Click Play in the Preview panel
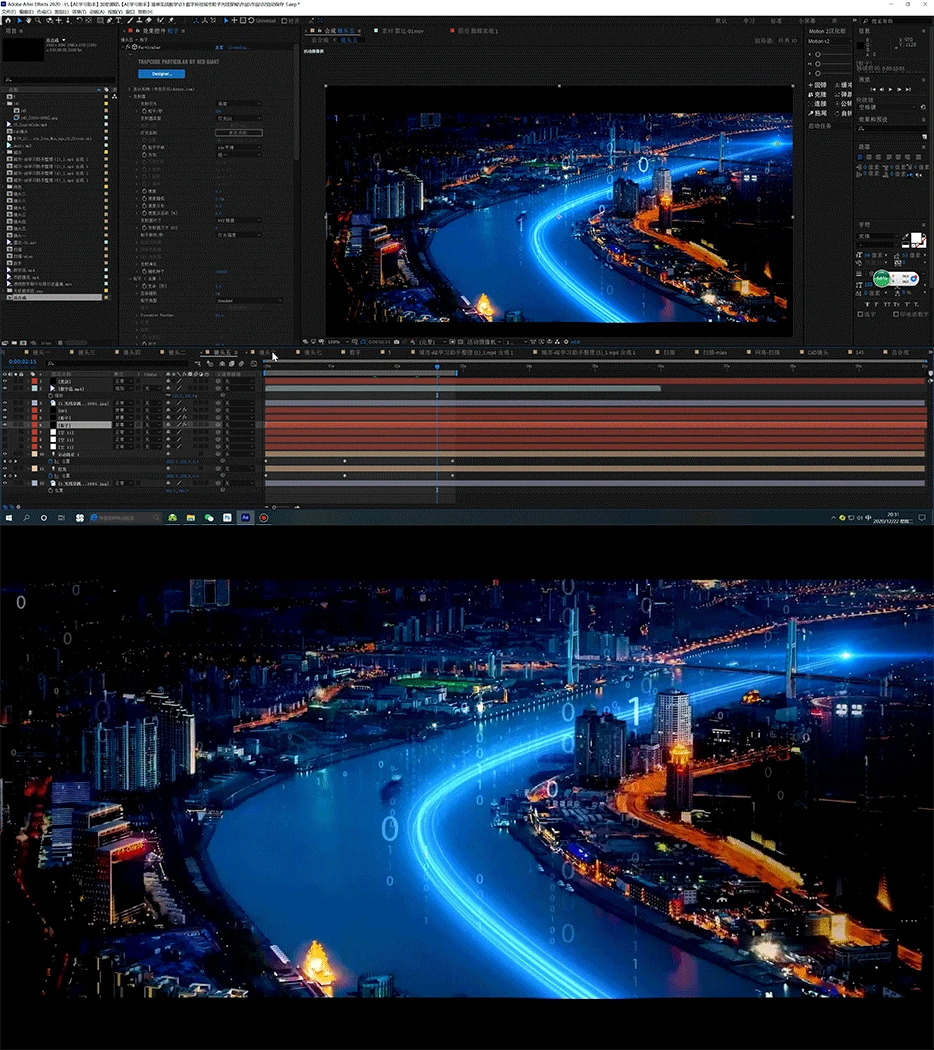The width and height of the screenshot is (934, 1050). point(890,89)
